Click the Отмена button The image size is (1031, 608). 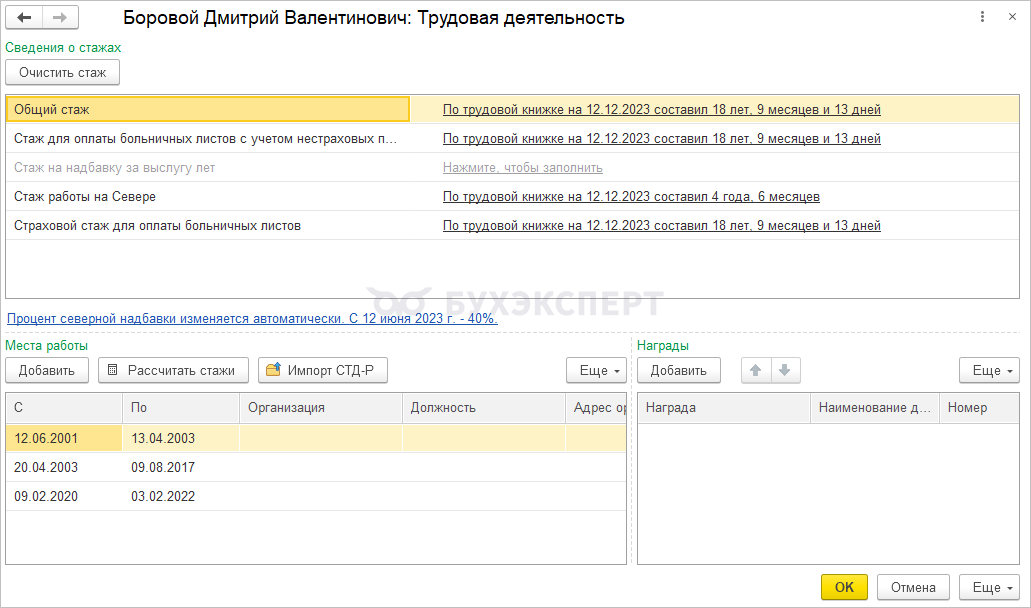pyautogui.click(x=913, y=588)
